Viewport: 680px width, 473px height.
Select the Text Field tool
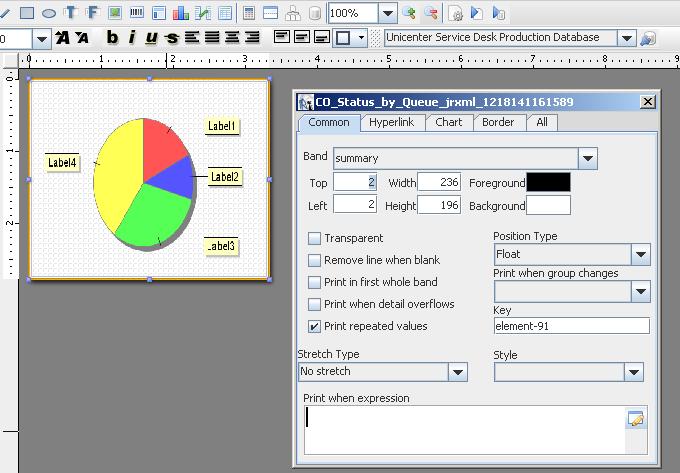[92, 13]
